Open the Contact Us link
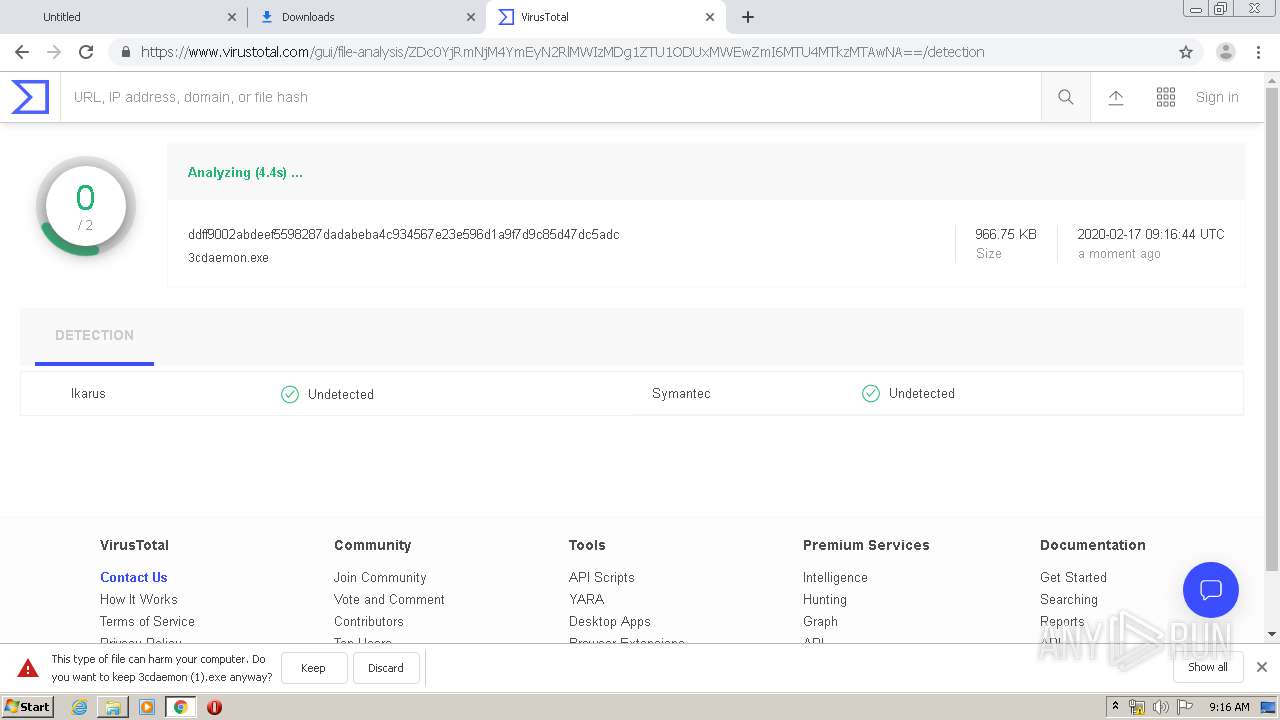The width and height of the screenshot is (1280, 720). (134, 578)
